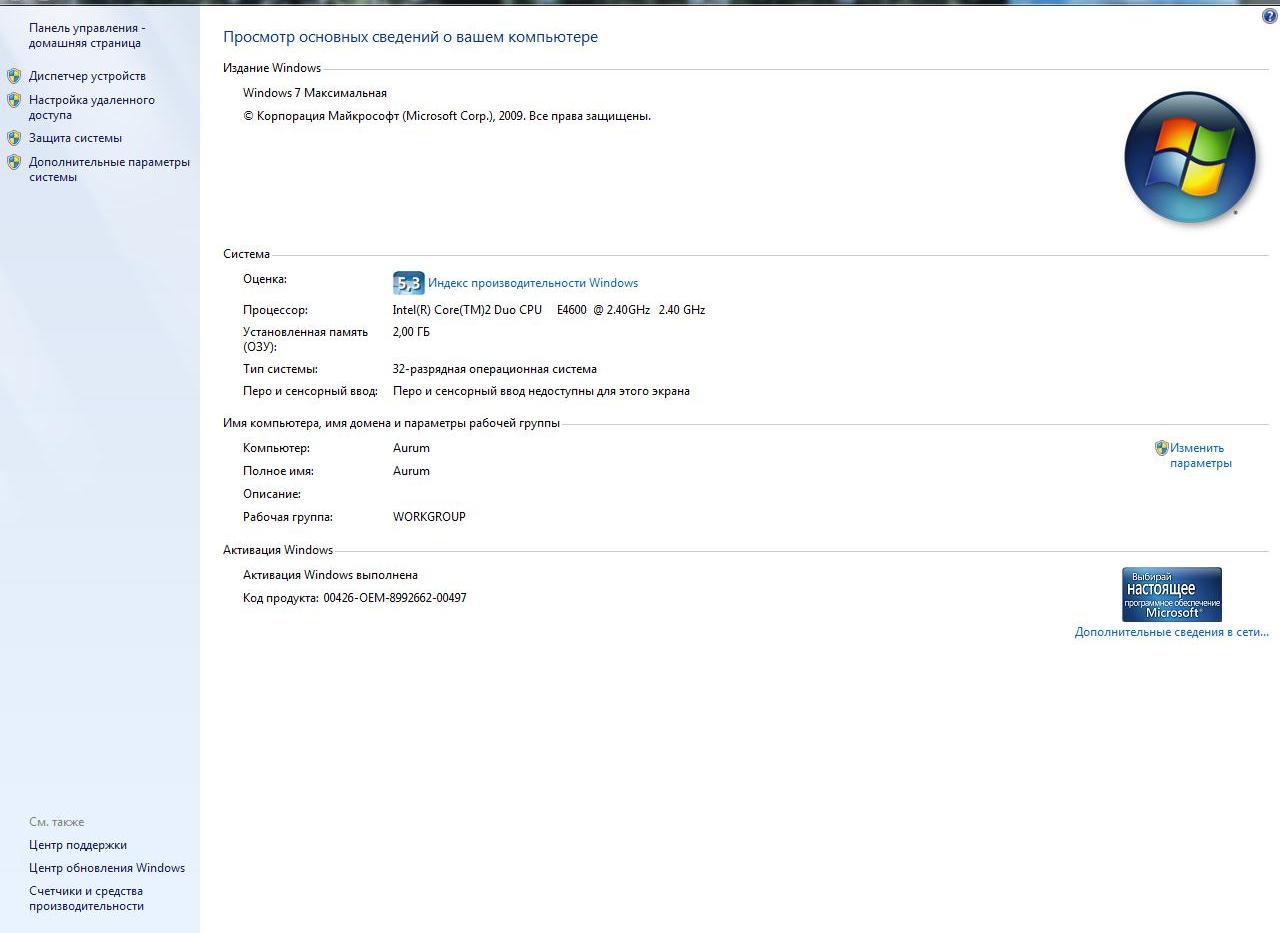Image resolution: width=1280 pixels, height=933 pixels.
Task: Open Дополнительные сведения в сети link
Action: point(1171,632)
